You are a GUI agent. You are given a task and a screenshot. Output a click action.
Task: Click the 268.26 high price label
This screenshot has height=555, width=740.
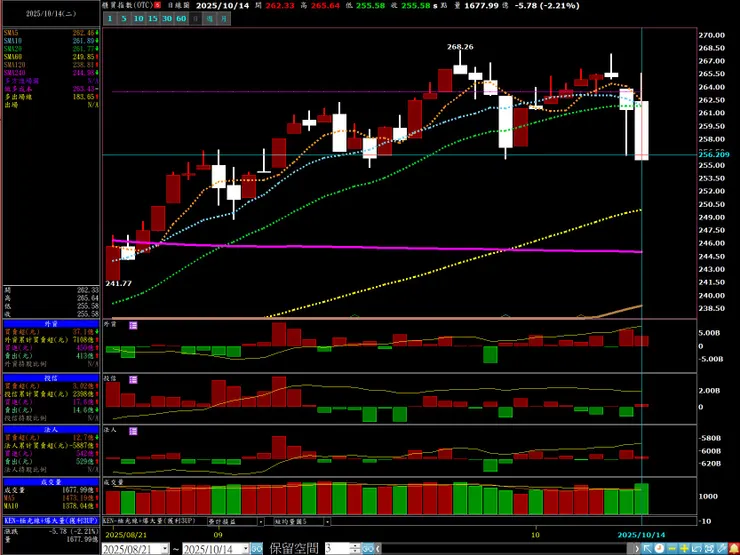(461, 47)
